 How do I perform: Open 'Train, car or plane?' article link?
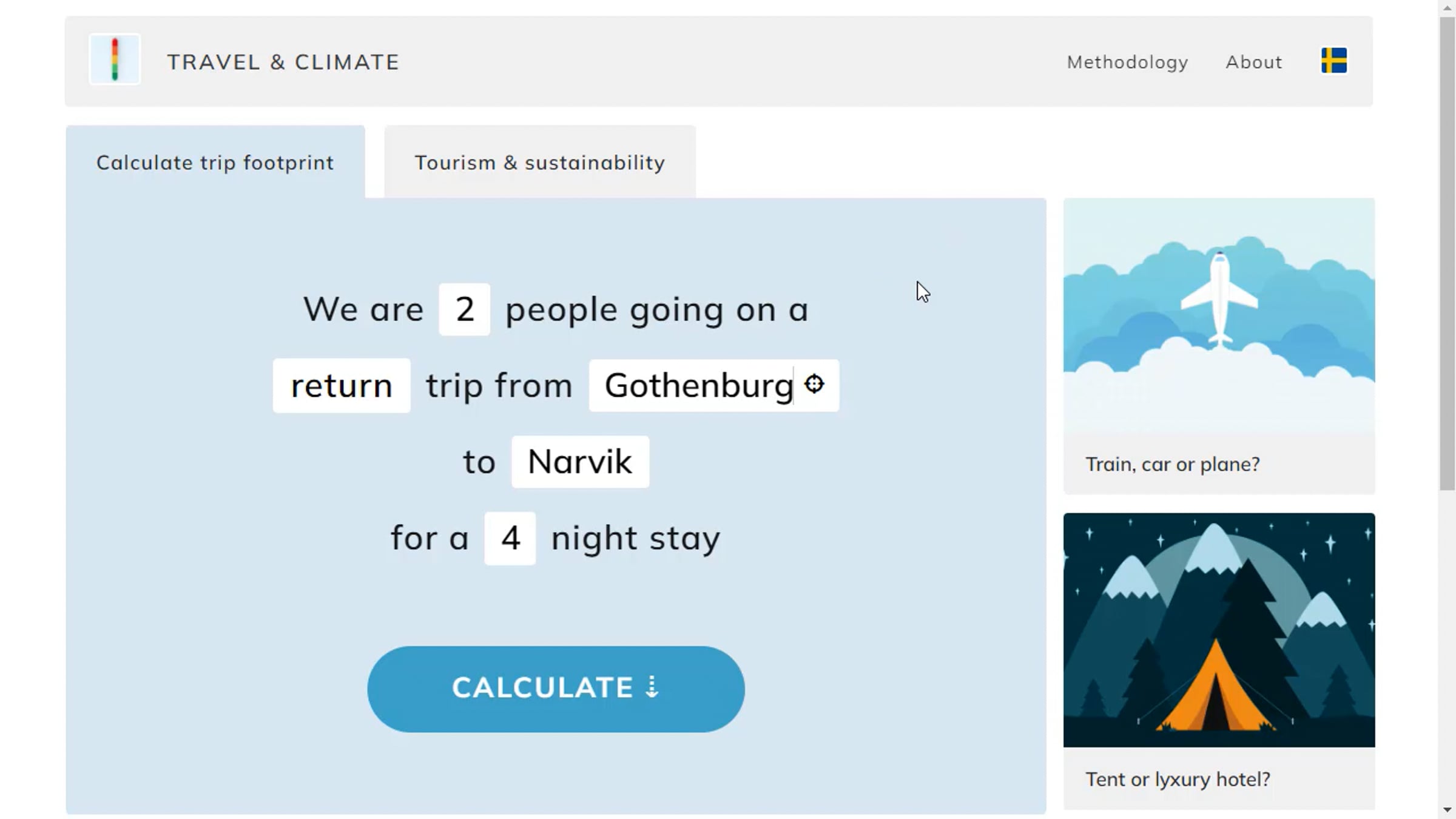1172,464
